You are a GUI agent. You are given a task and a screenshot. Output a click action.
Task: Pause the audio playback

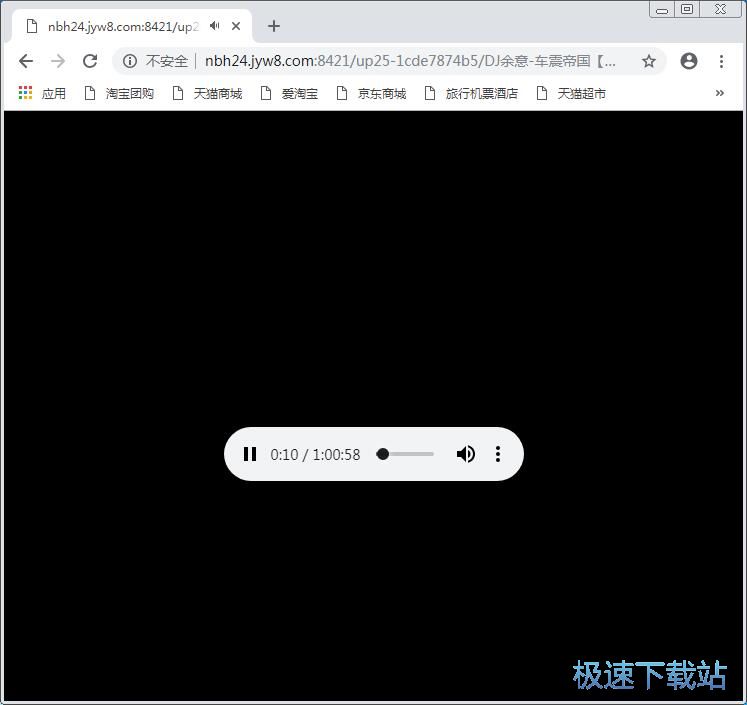click(x=250, y=454)
